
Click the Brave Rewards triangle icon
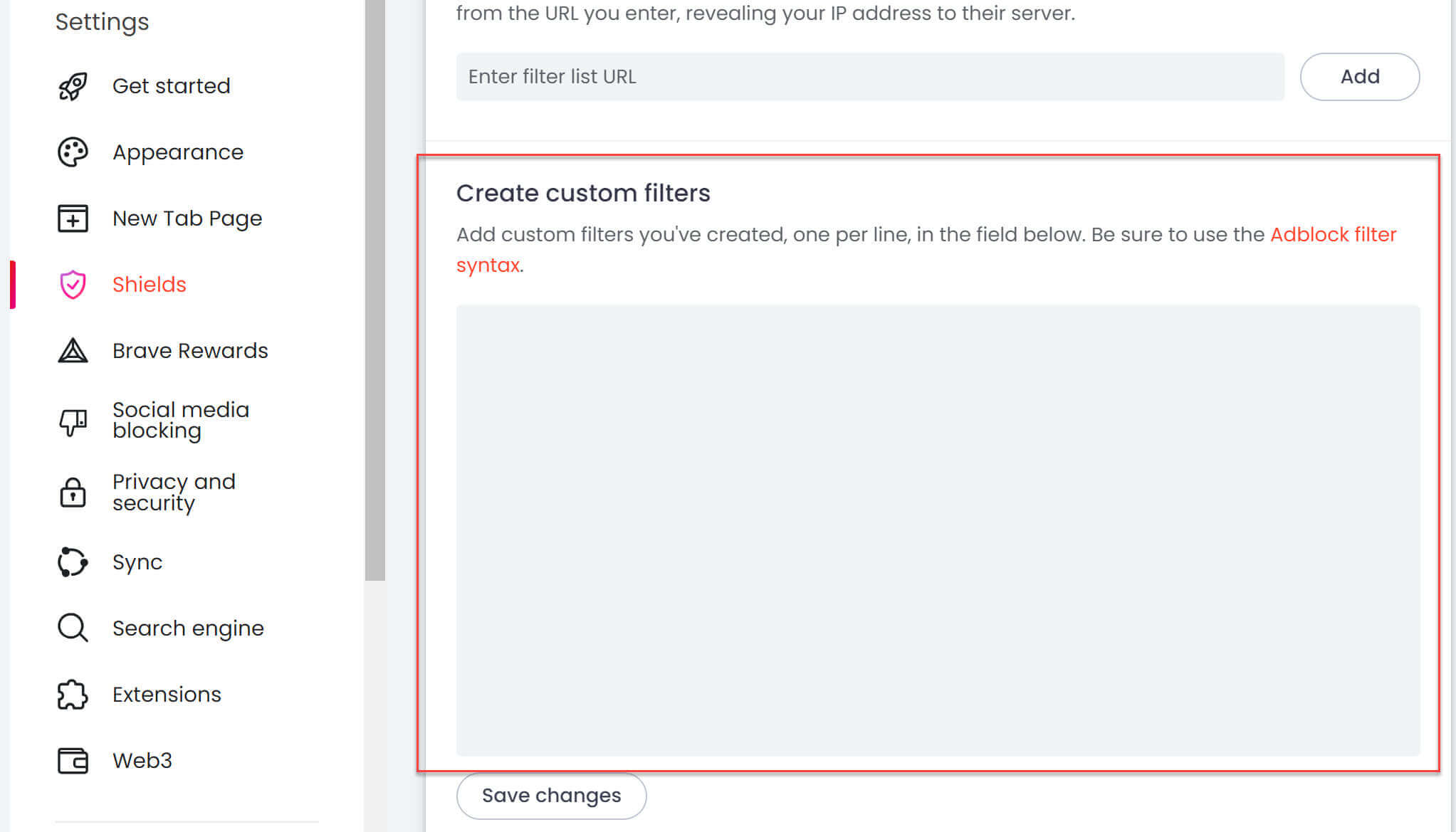pyautogui.click(x=73, y=351)
